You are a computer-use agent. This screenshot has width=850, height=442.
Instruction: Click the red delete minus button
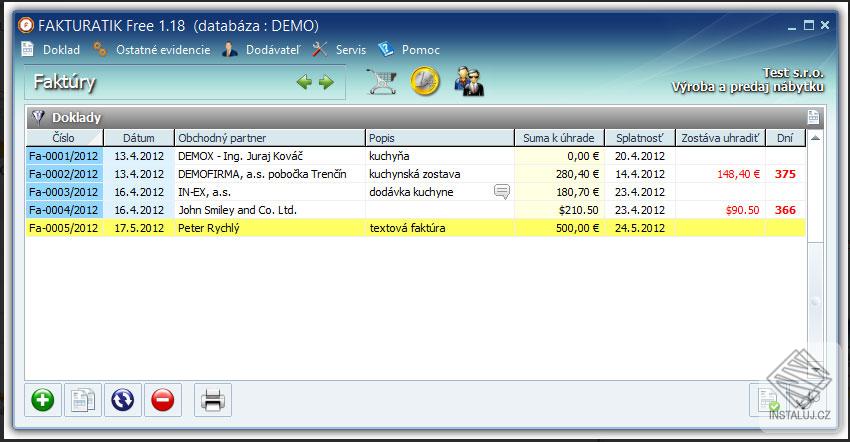click(x=163, y=400)
